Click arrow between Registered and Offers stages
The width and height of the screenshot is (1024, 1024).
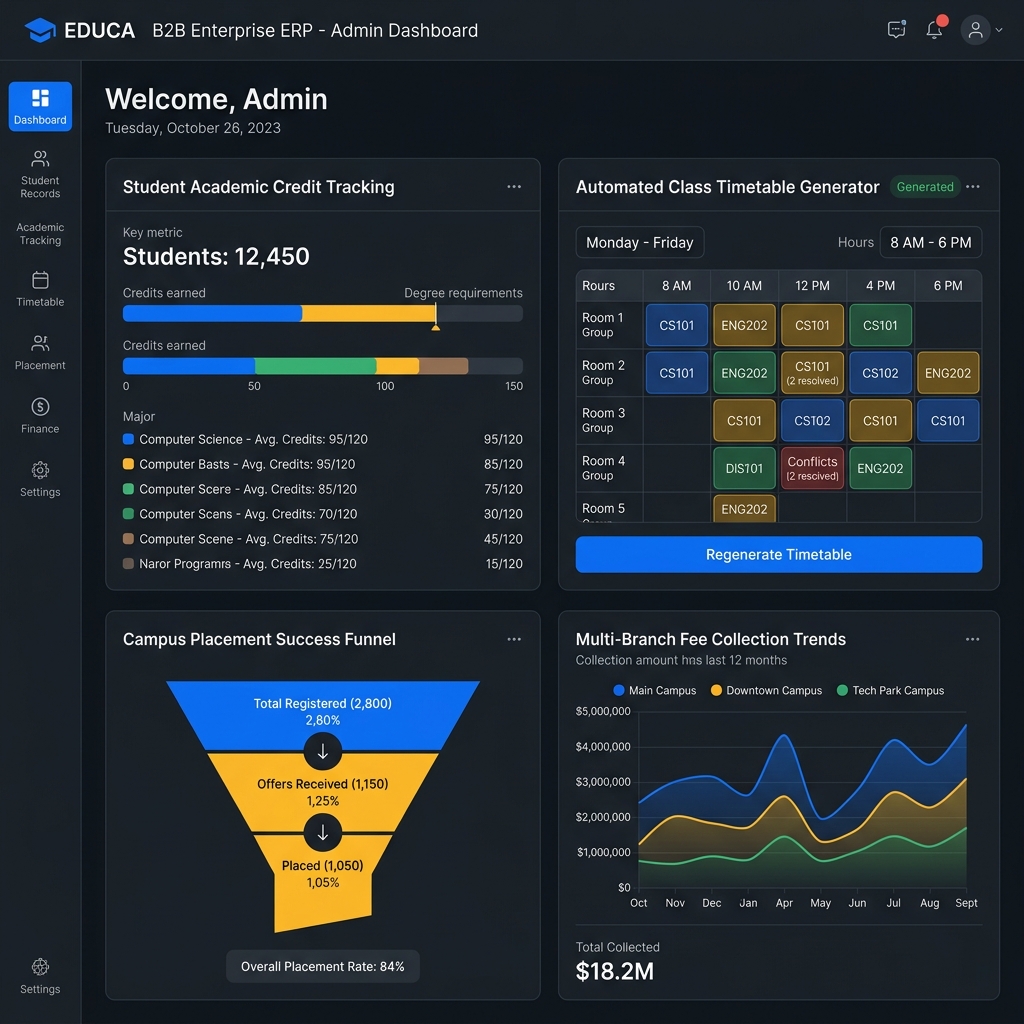[323, 752]
